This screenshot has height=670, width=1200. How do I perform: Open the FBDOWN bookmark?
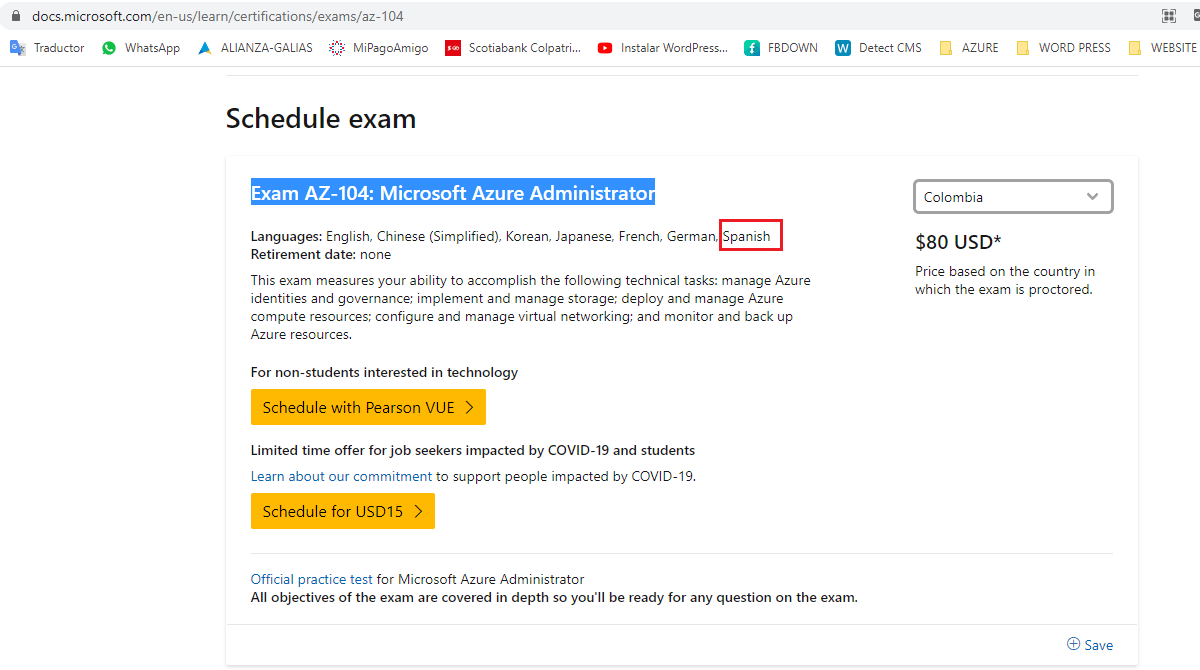pyautogui.click(x=781, y=47)
